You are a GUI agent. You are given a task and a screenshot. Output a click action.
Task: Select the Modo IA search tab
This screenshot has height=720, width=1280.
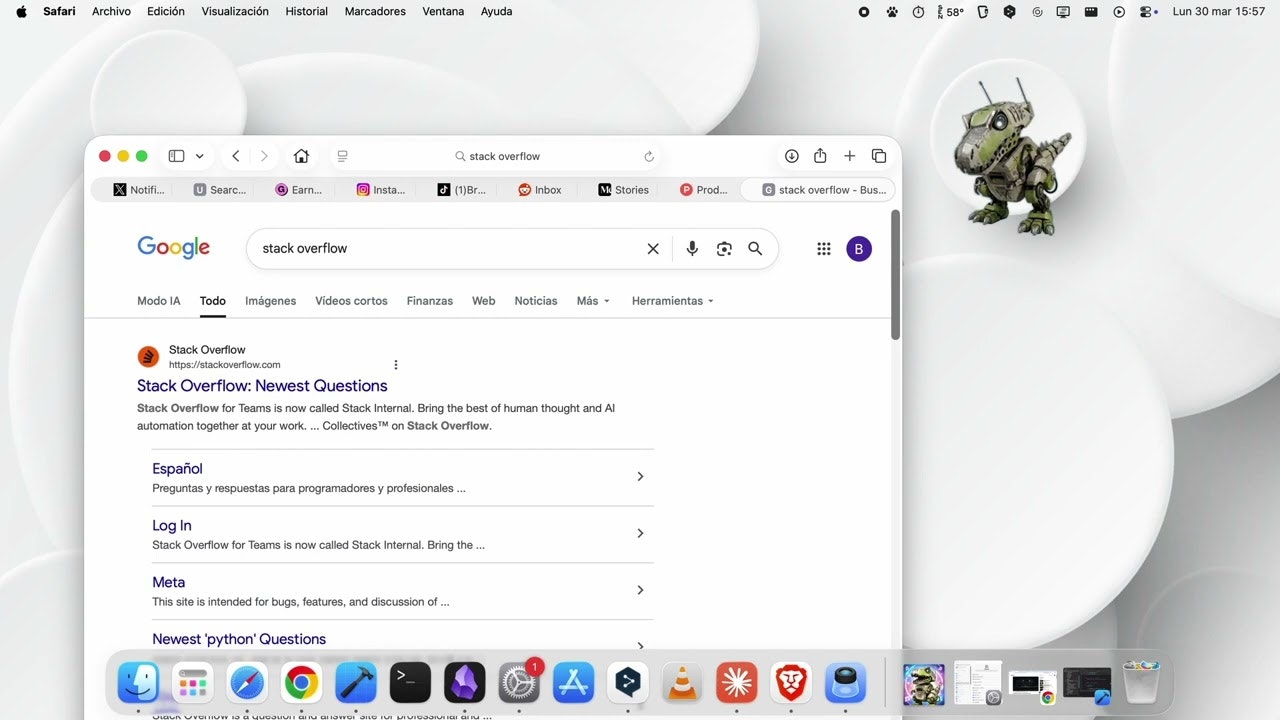159,301
